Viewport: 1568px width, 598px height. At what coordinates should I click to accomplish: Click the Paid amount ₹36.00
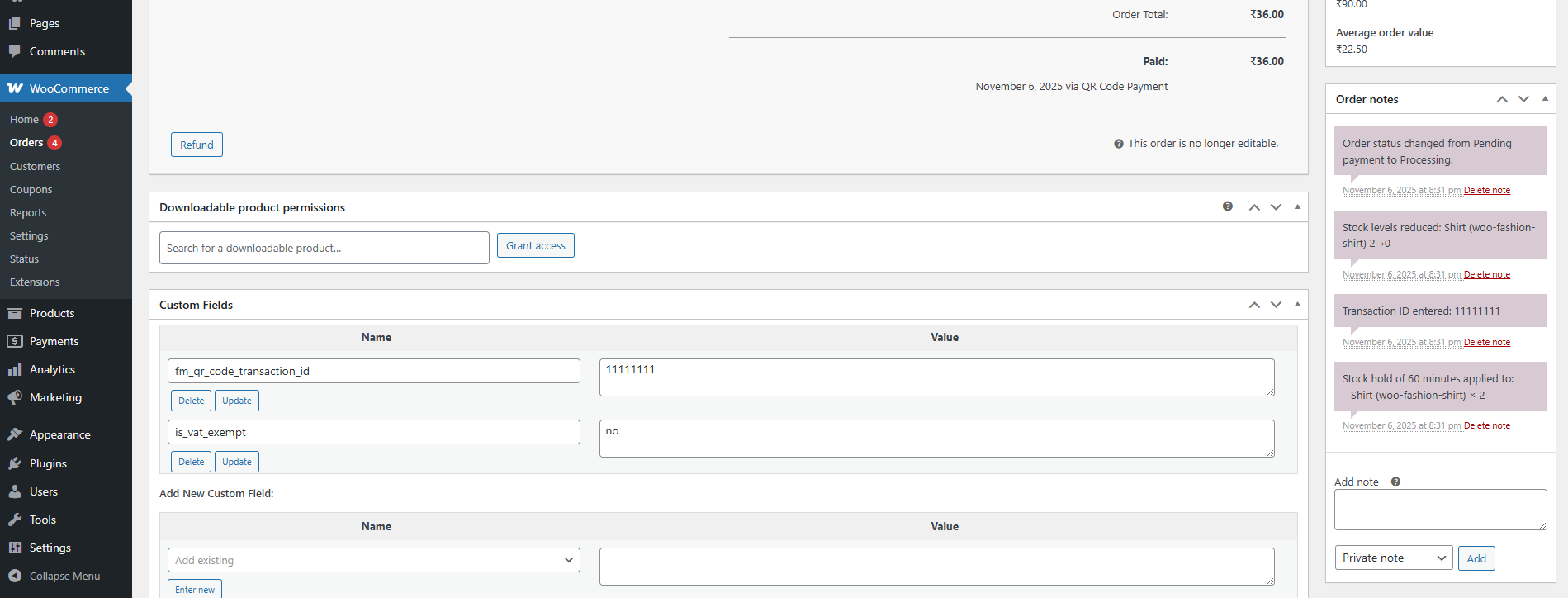pos(1267,61)
